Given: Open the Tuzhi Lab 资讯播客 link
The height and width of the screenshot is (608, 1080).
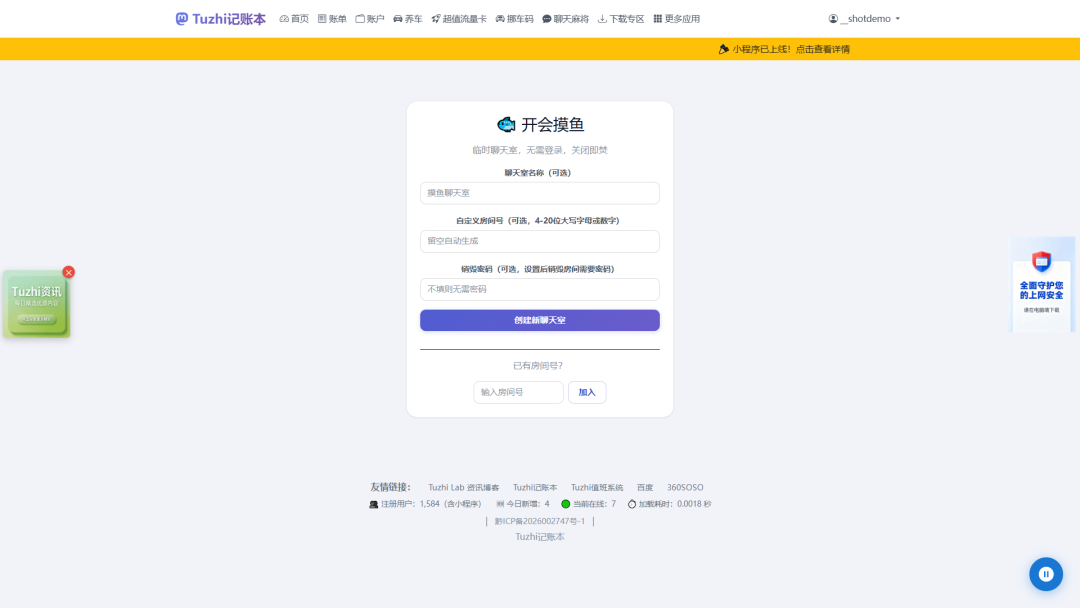Looking at the screenshot, I should 464,488.
